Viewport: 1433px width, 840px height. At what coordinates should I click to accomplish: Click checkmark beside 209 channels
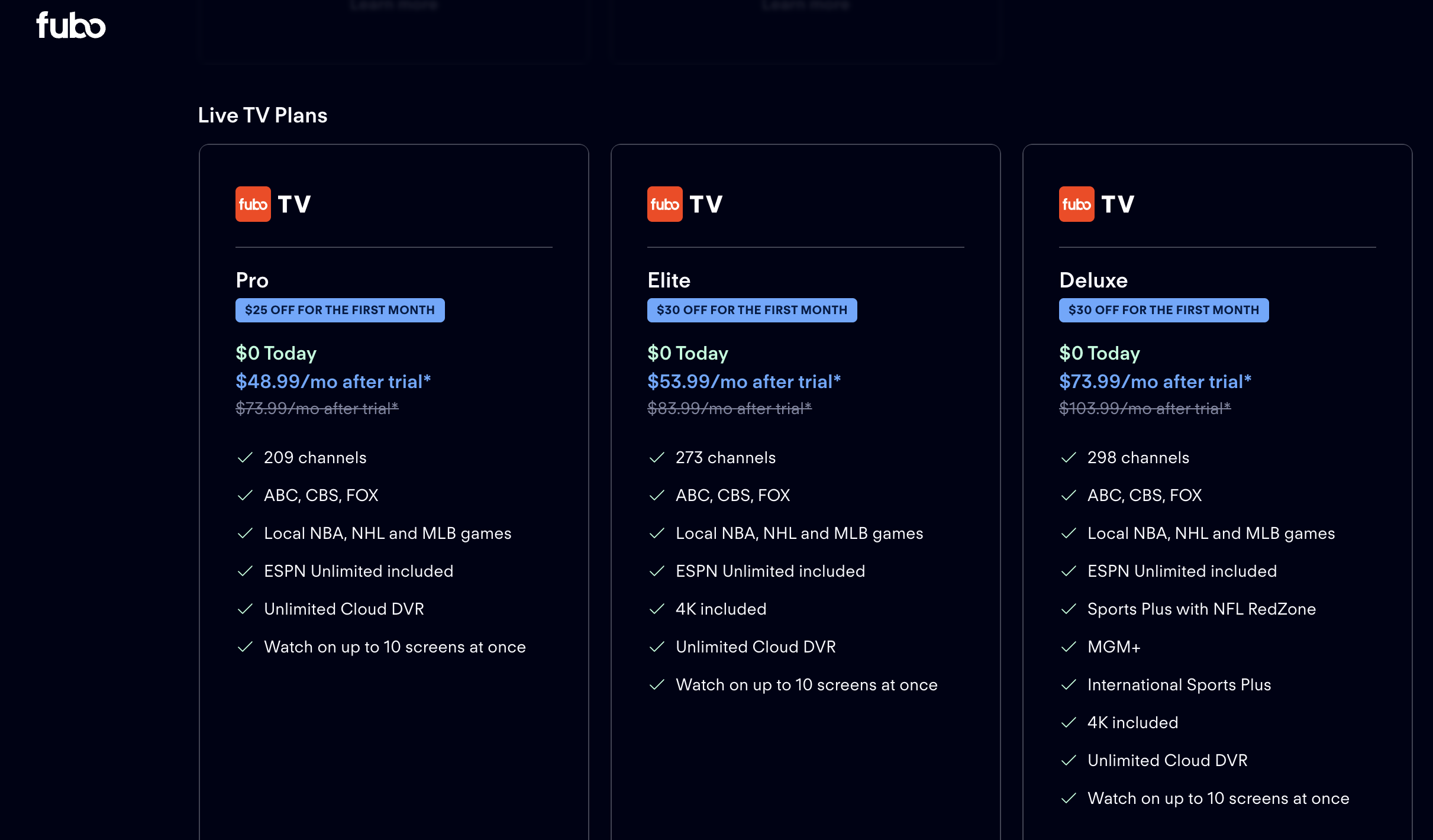[245, 457]
